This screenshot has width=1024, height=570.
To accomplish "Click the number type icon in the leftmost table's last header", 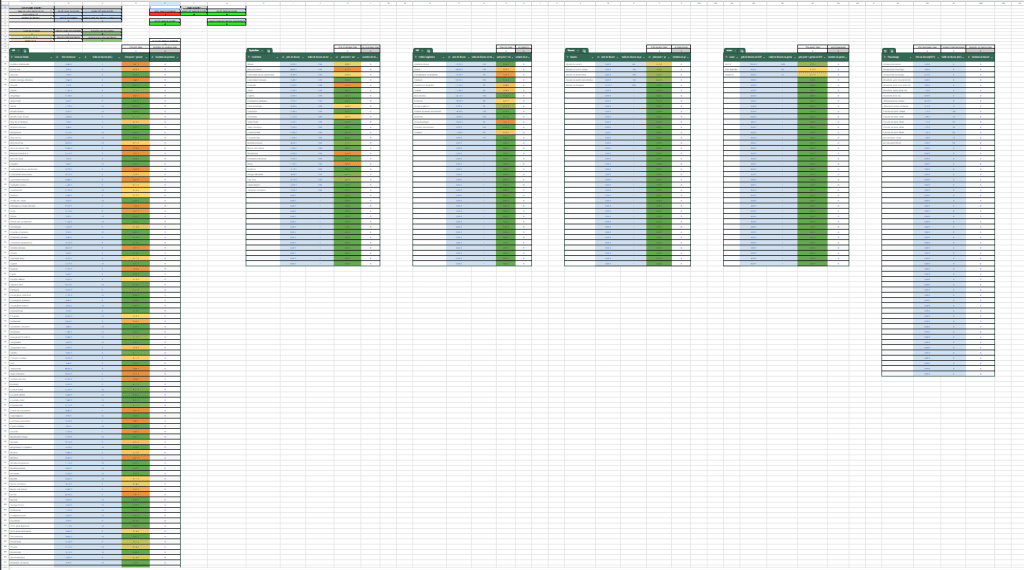I will tap(153, 57).
